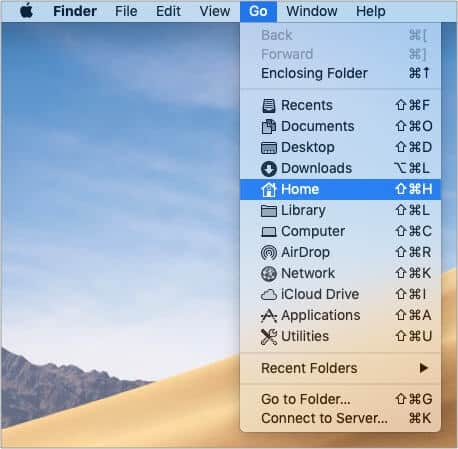Click the Downloads arrow circle icon
The height and width of the screenshot is (449, 458).
pos(269,169)
